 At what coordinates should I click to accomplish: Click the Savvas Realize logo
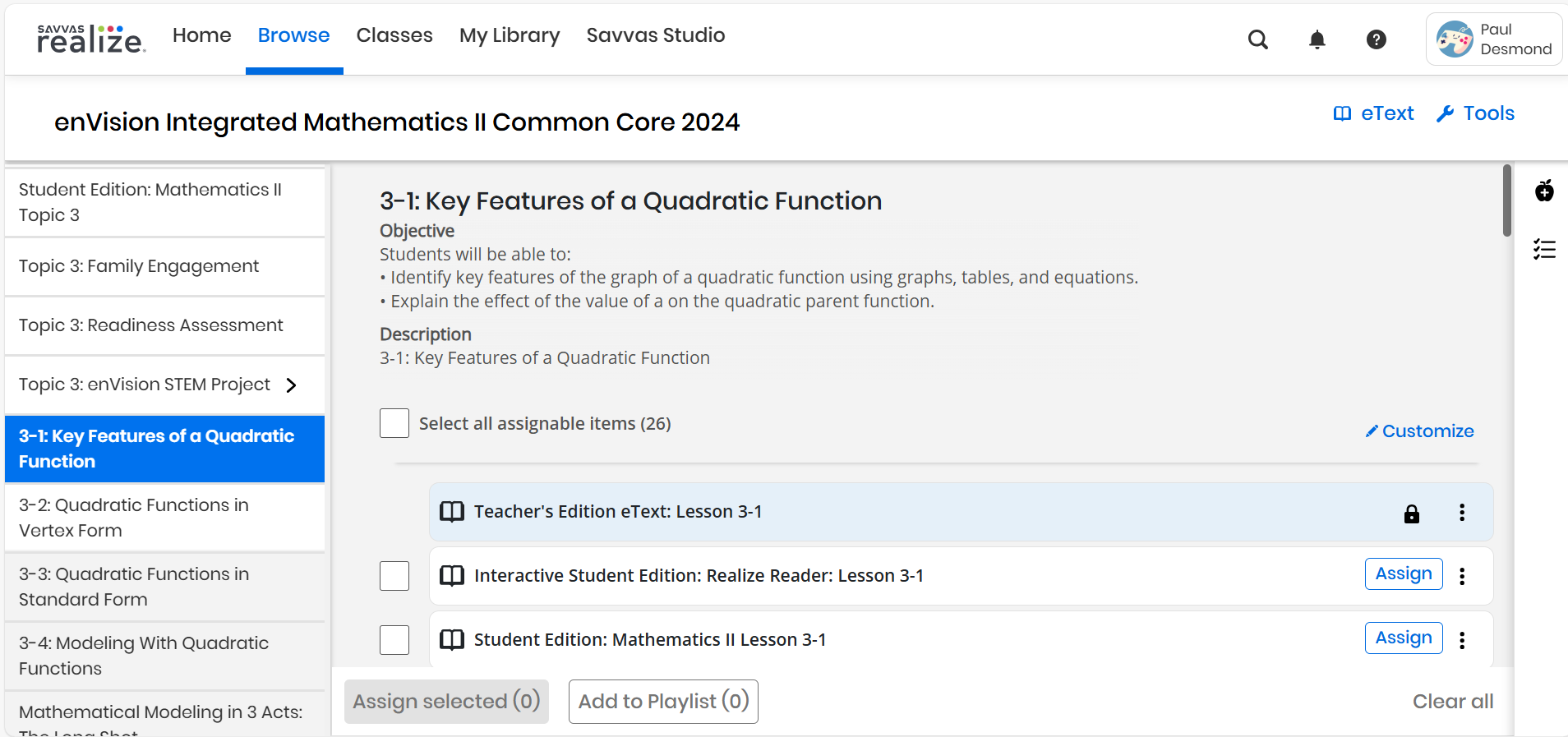(x=91, y=39)
